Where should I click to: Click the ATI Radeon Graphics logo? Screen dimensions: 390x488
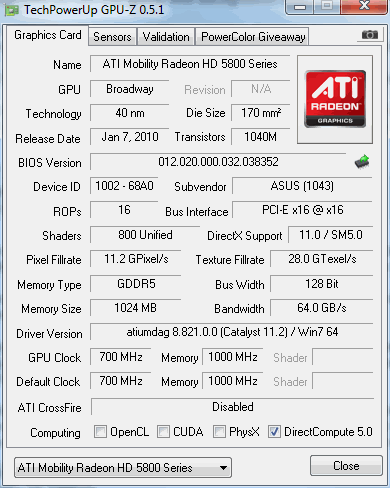tap(335, 99)
